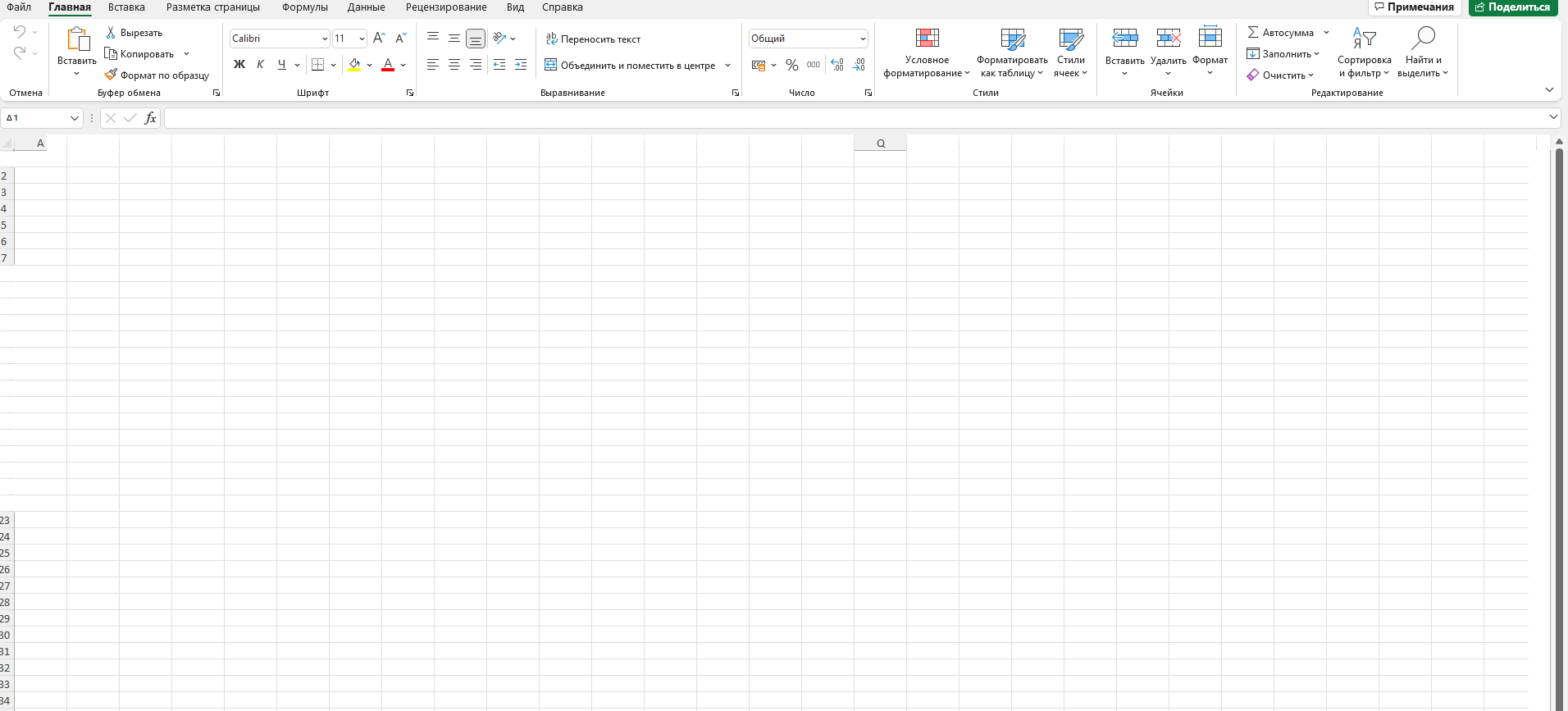This screenshot has height=711, width=1568.
Task: Open the Общий number format dropdown
Action: click(863, 39)
